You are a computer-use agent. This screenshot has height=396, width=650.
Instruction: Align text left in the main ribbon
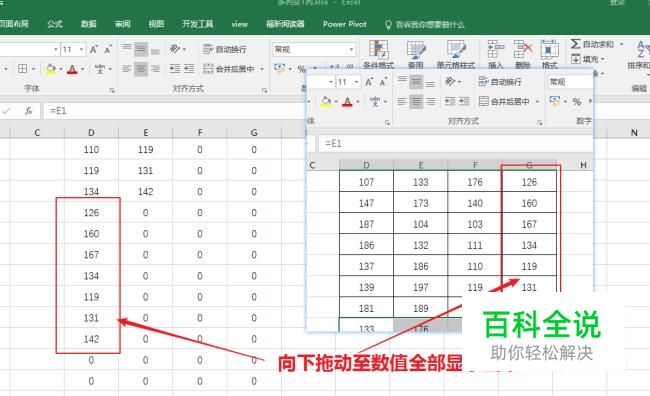pos(127,68)
